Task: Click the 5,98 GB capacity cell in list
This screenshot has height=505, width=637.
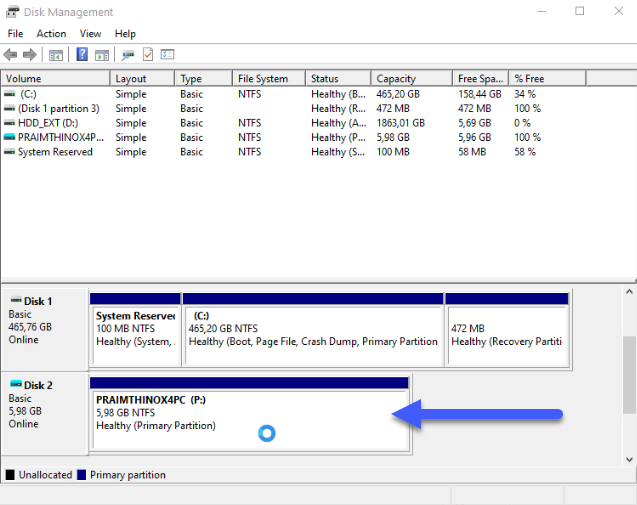Action: pos(393,137)
